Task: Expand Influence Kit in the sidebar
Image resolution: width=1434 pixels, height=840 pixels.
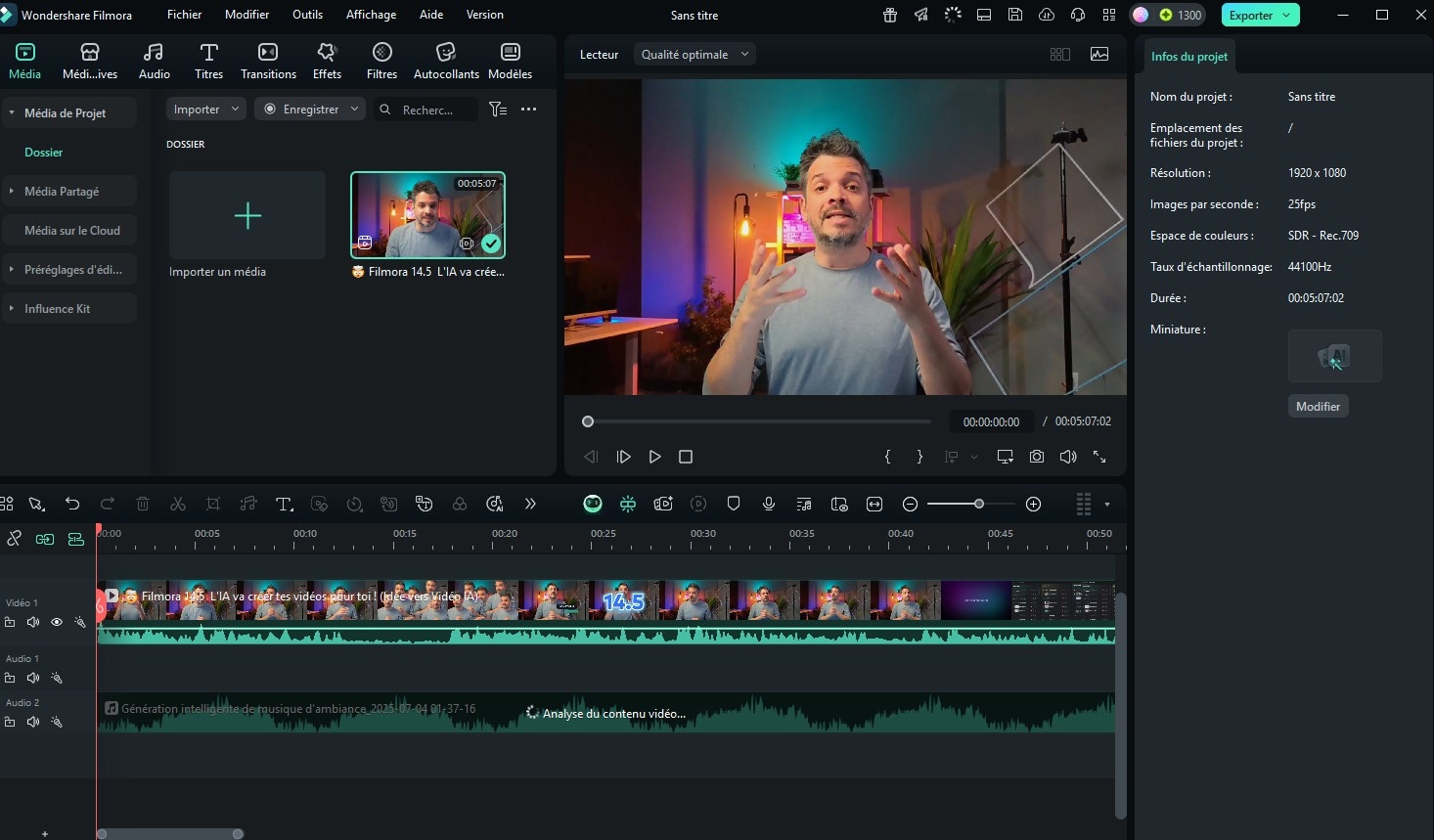Action: coord(12,309)
